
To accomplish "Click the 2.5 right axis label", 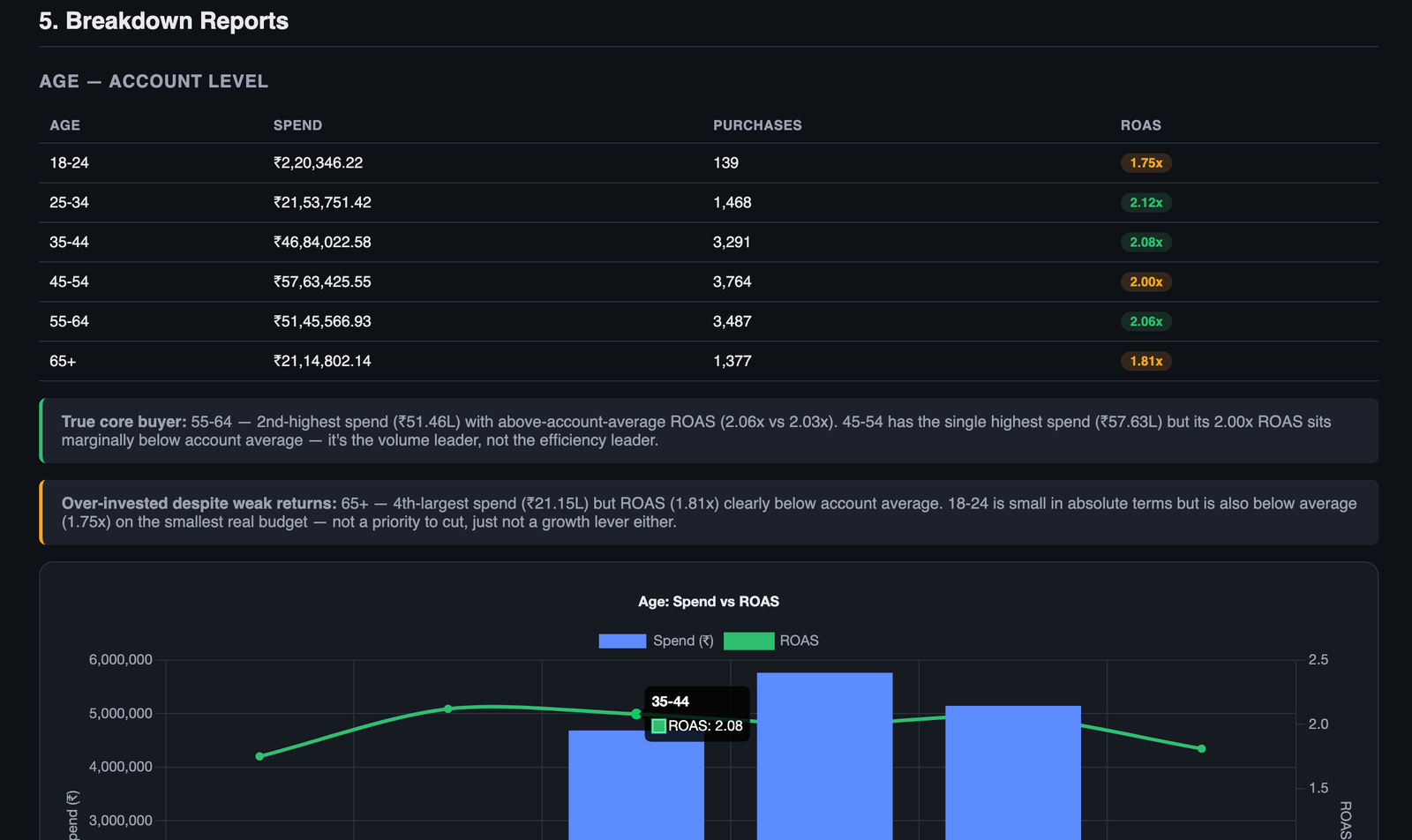I will pos(1318,660).
